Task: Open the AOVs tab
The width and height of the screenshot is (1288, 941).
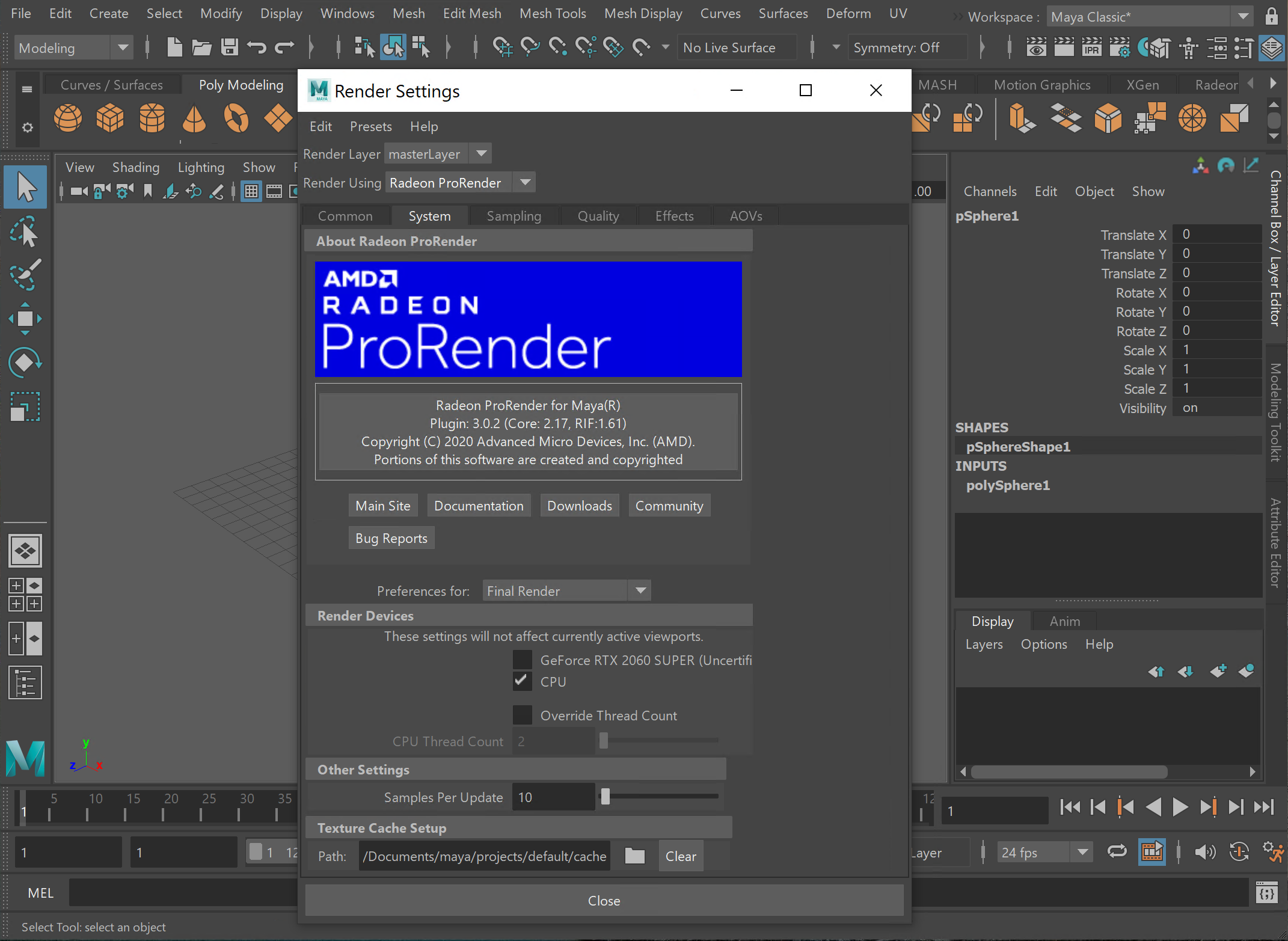Action: [x=746, y=216]
